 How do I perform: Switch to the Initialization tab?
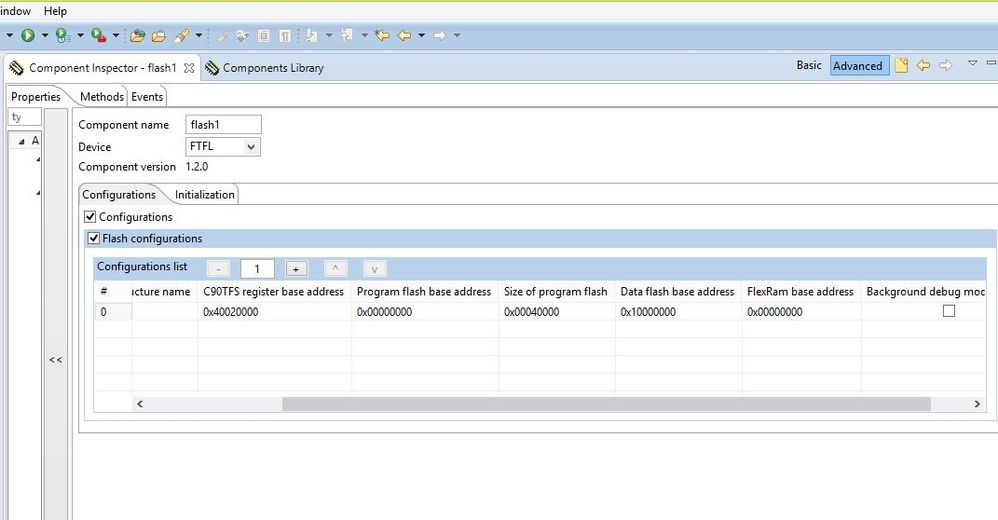[x=205, y=195]
